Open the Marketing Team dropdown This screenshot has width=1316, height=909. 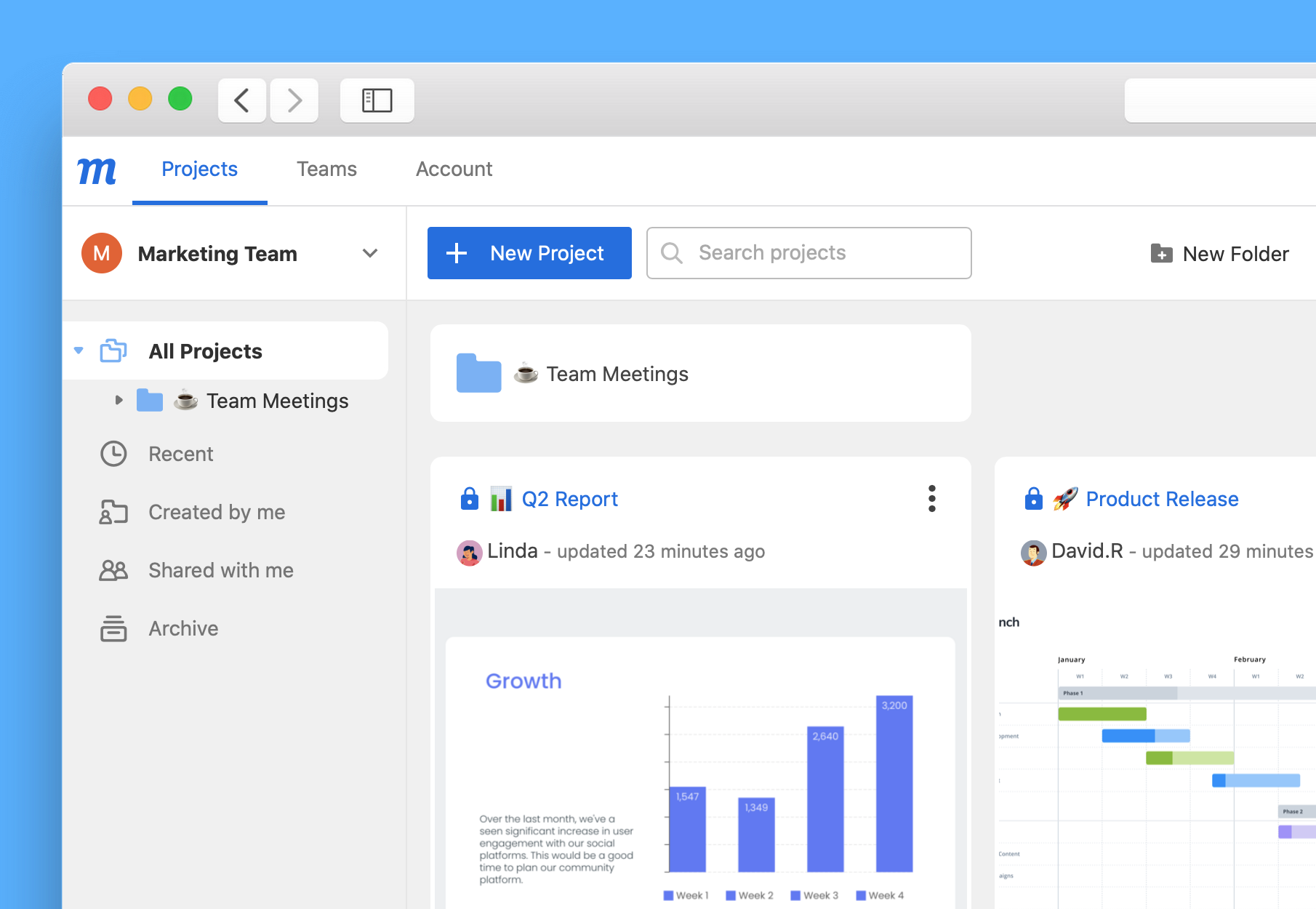point(370,253)
